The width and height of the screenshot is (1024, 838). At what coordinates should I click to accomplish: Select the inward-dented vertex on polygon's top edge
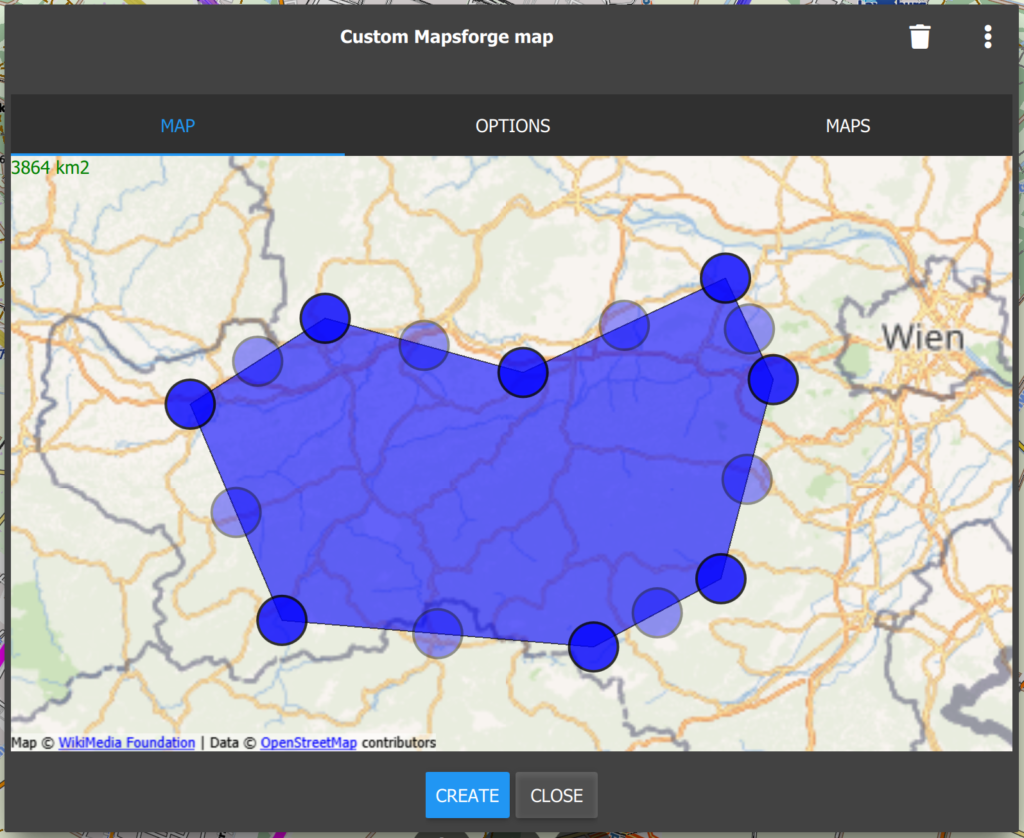click(523, 372)
